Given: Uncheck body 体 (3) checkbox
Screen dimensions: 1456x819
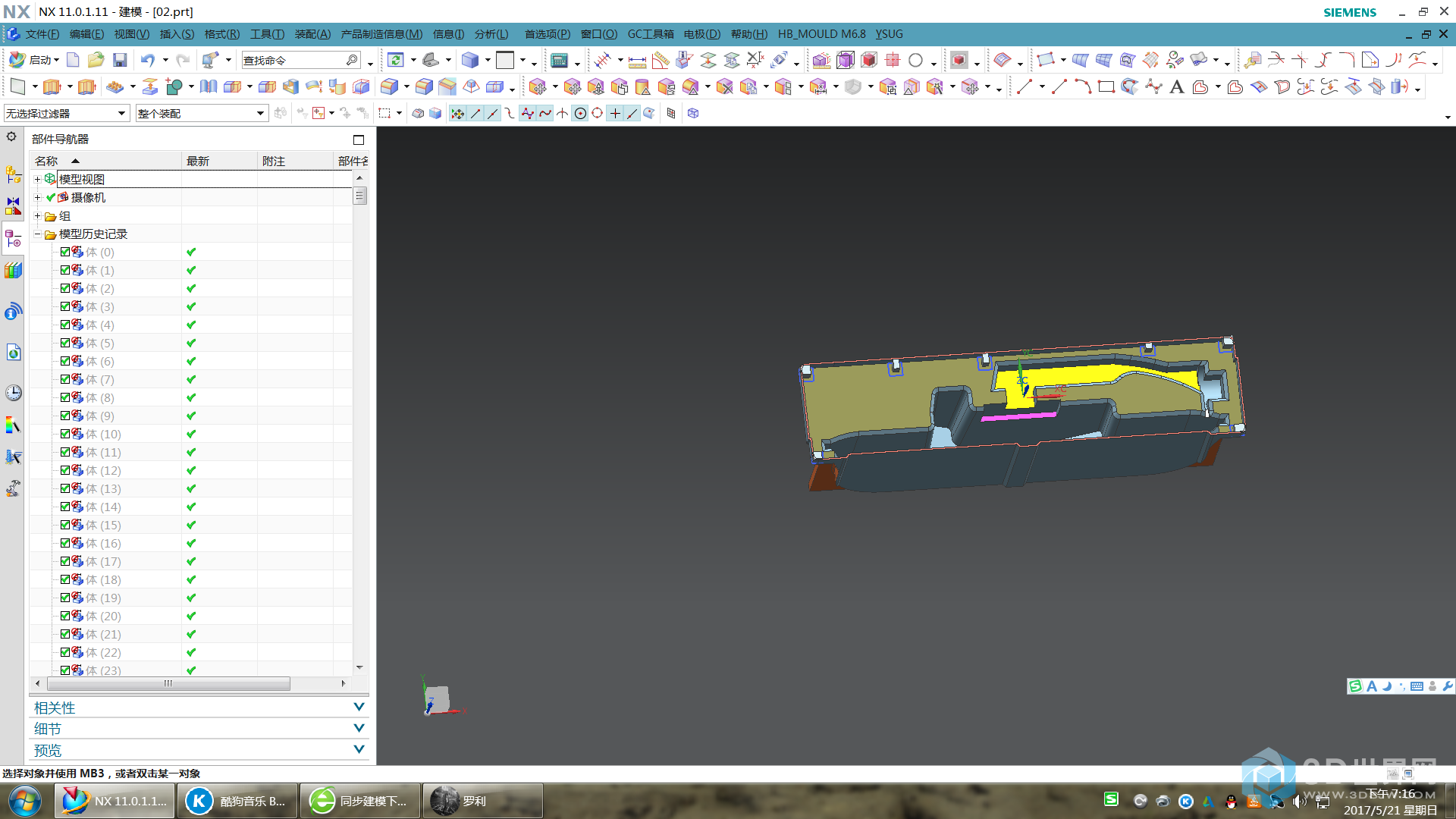Looking at the screenshot, I should pyautogui.click(x=65, y=306).
